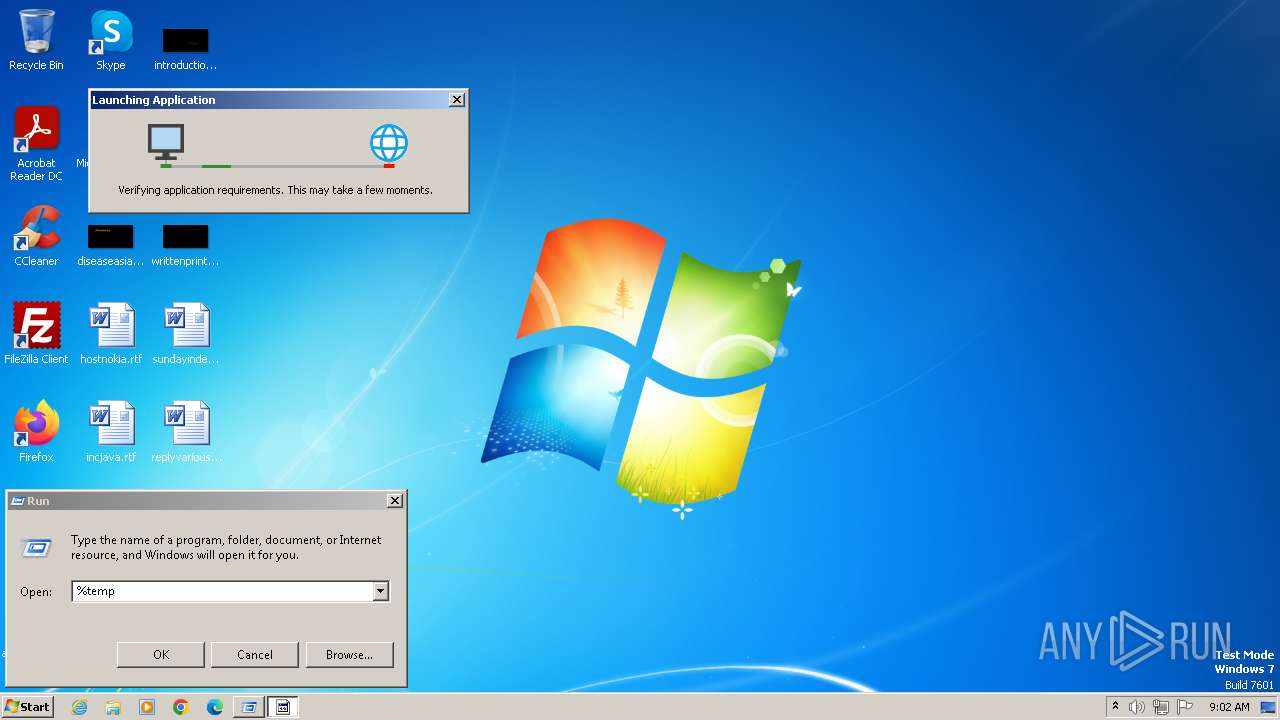Close the Launching Application dialog
The image size is (1280, 720).
pyautogui.click(x=457, y=100)
